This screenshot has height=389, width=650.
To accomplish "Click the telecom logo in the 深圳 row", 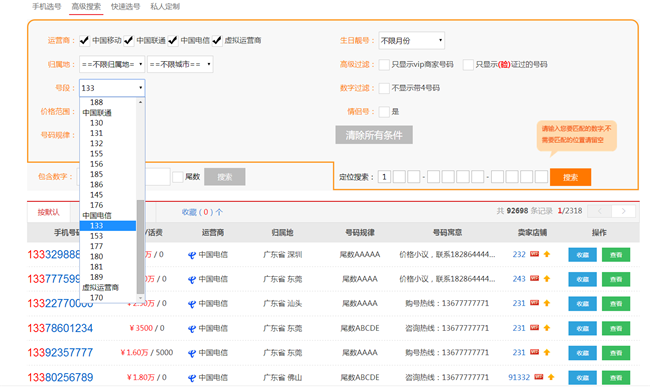I will pos(192,255).
